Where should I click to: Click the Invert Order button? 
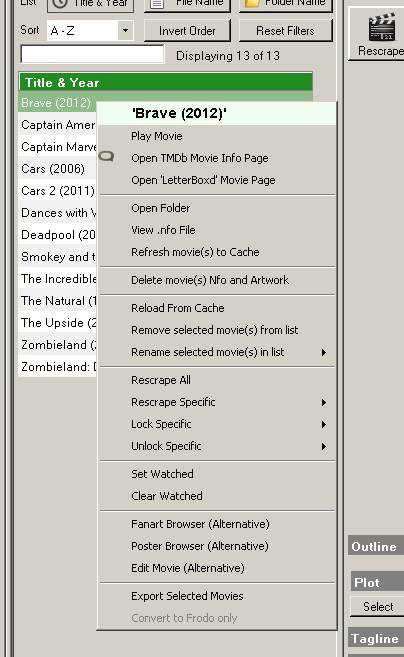[187, 31]
